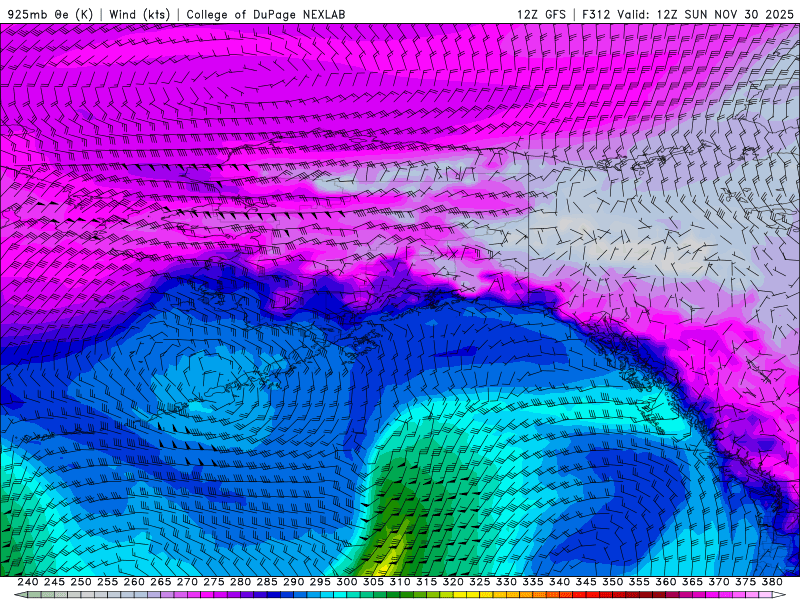Click the 'F312' forecast hour text
The height and width of the screenshot is (600, 800).
[x=596, y=15]
